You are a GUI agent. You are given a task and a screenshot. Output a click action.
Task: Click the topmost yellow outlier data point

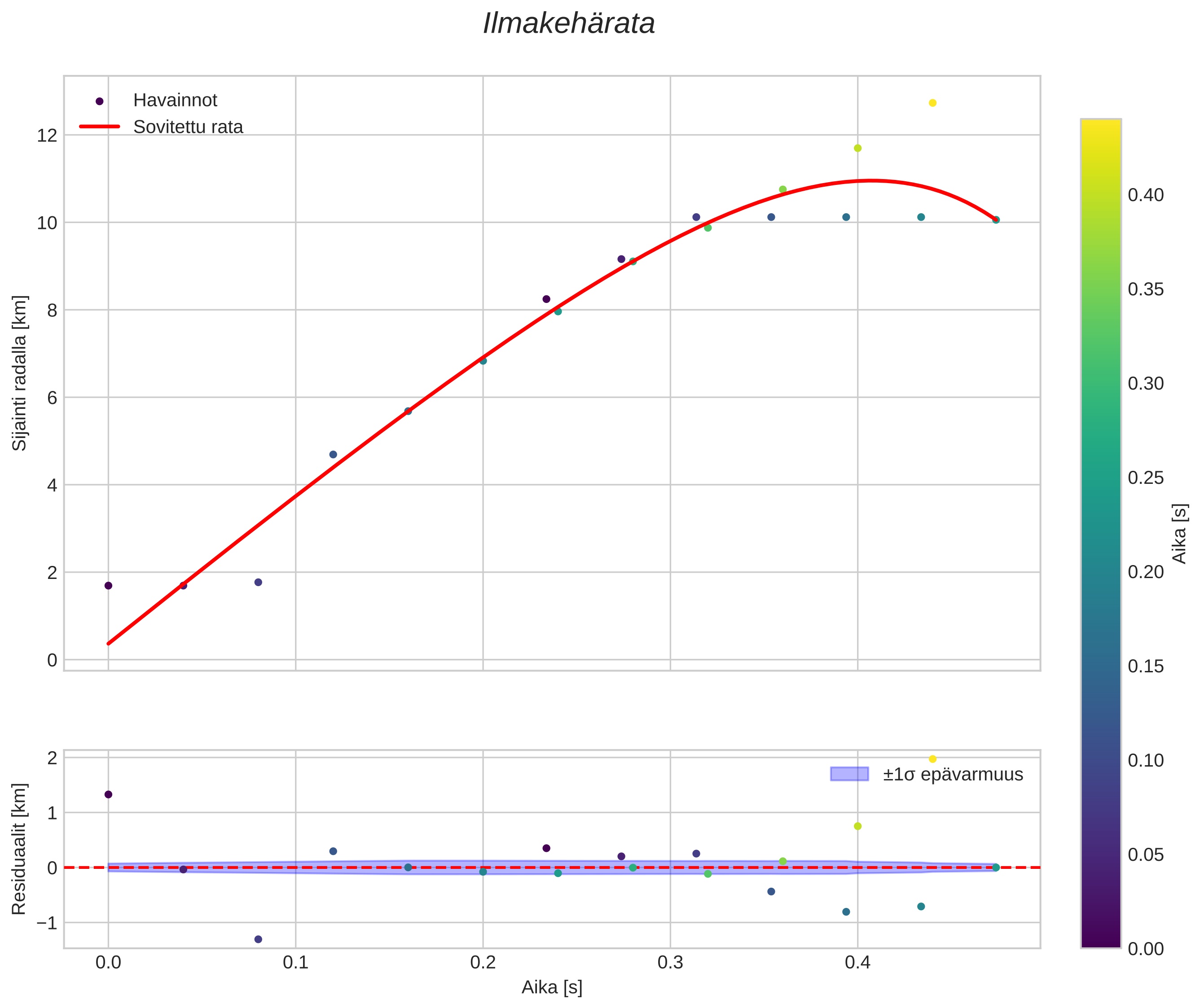click(932, 103)
